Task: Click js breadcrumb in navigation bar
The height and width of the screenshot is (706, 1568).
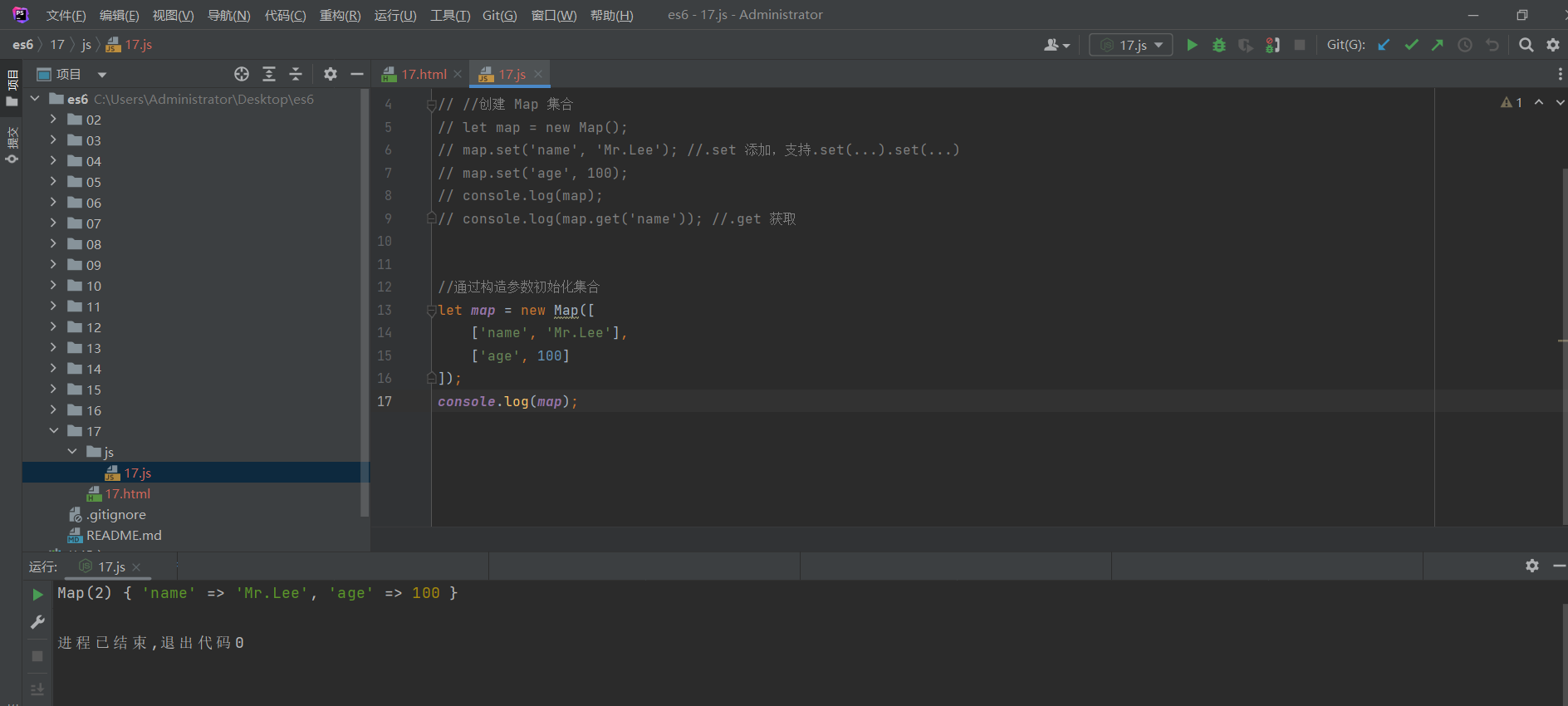Action: (86, 45)
